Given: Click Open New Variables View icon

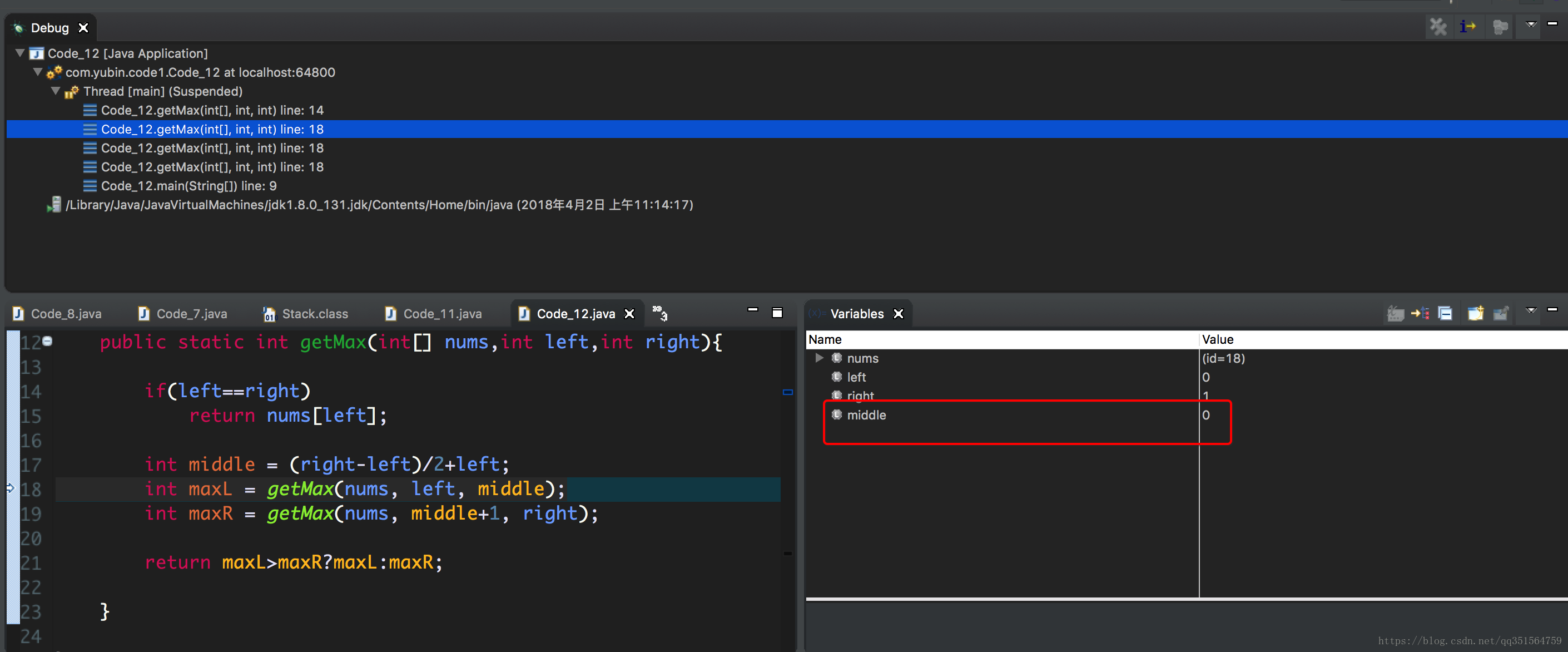Looking at the screenshot, I should (x=1476, y=314).
